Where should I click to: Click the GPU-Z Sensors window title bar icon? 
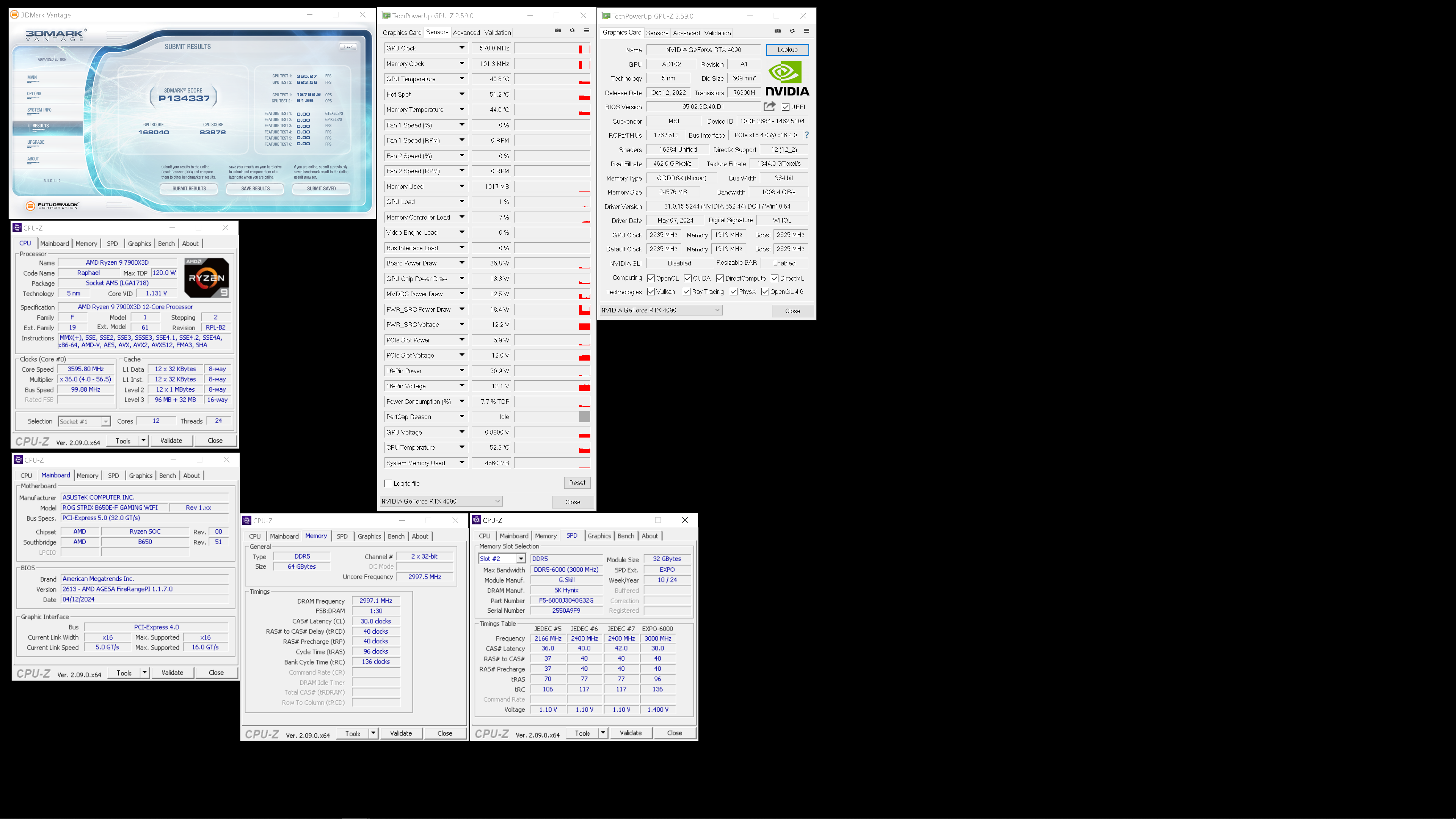tap(386, 16)
